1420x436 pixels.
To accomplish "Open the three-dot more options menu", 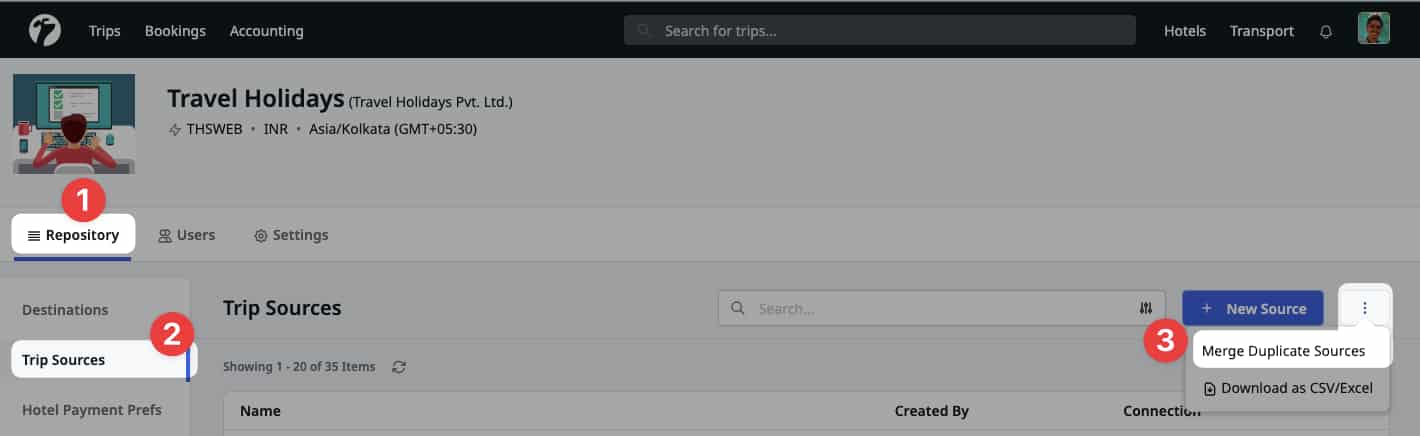I will [x=1364, y=308].
